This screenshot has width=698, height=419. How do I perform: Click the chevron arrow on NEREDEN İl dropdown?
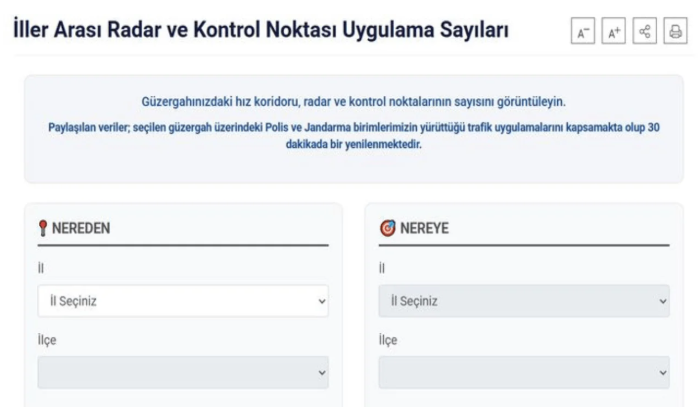click(320, 300)
